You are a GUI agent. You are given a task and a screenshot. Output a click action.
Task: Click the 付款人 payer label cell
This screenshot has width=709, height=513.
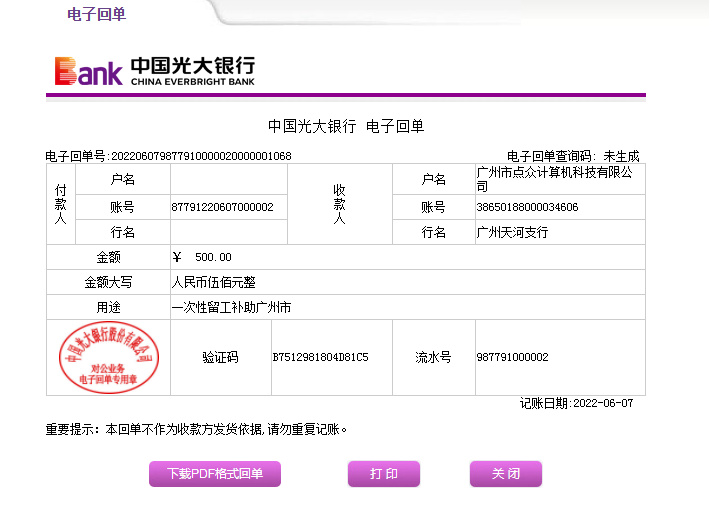pos(61,204)
